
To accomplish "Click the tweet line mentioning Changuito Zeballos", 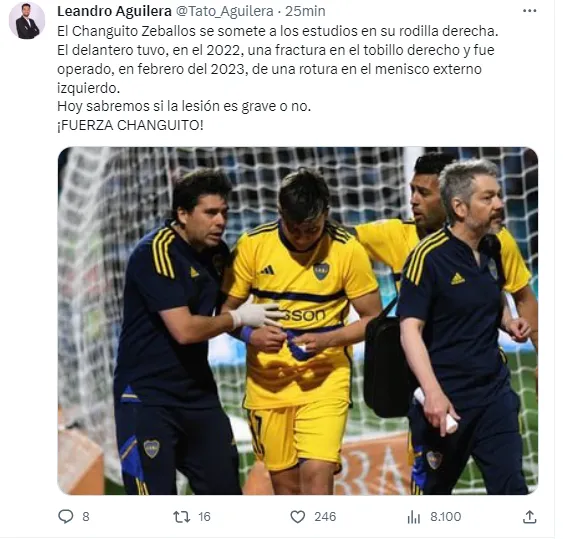I will click(x=278, y=31).
